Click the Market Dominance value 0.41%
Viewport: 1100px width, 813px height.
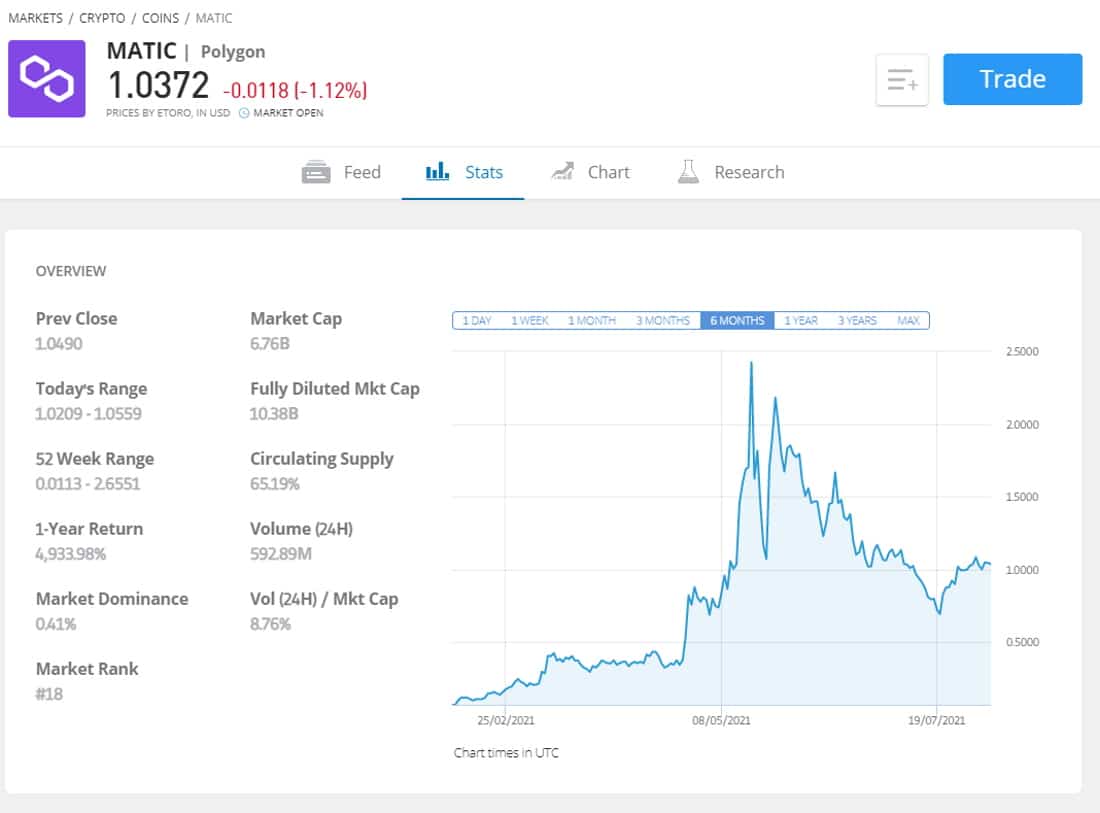[55, 624]
